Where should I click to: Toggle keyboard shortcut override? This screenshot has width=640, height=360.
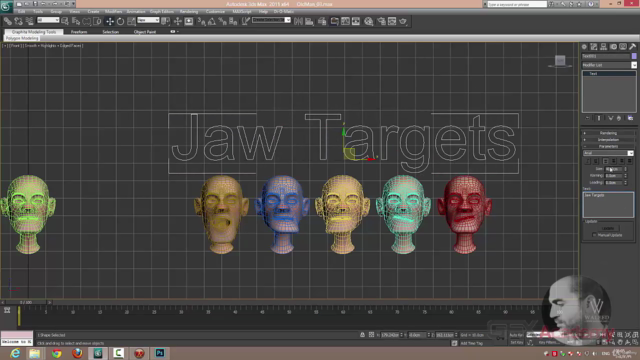tap(189, 21)
